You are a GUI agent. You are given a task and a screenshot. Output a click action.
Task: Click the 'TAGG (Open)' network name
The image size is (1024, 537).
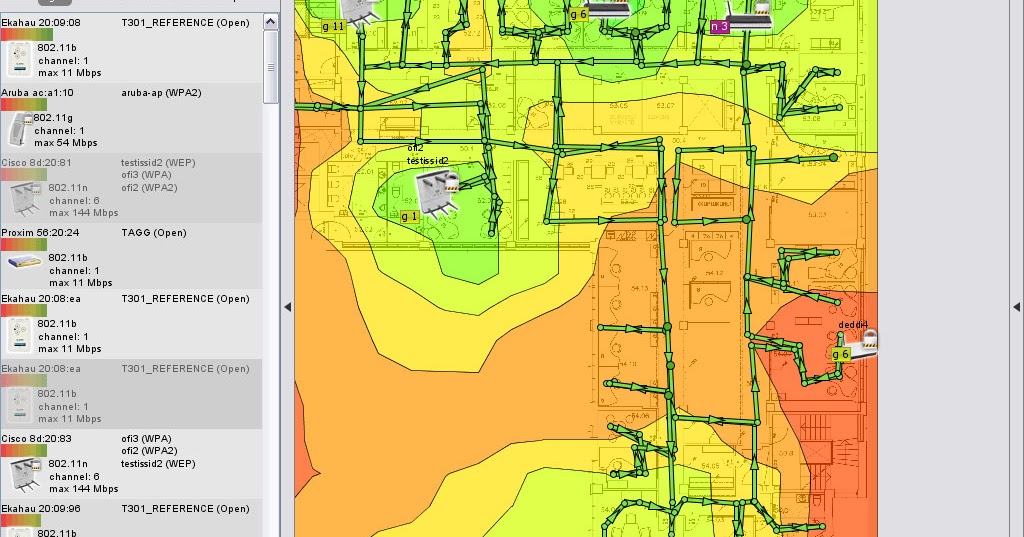(153, 233)
